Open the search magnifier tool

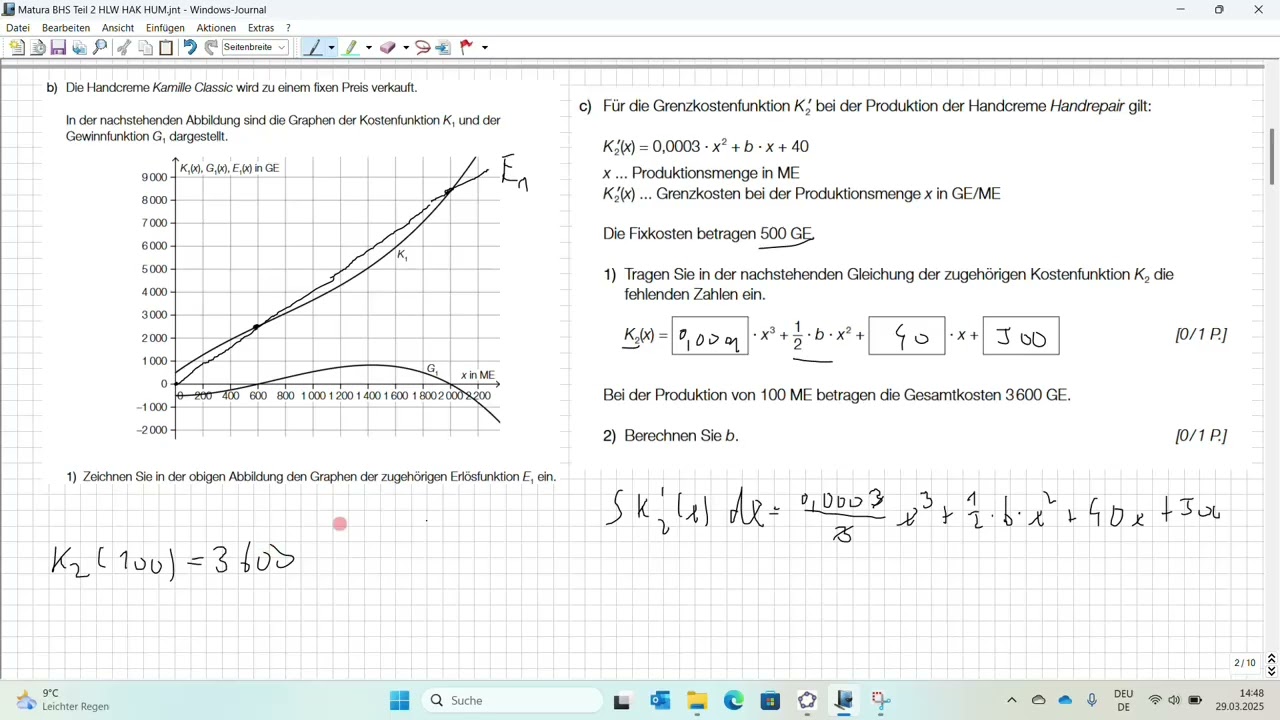[x=100, y=47]
